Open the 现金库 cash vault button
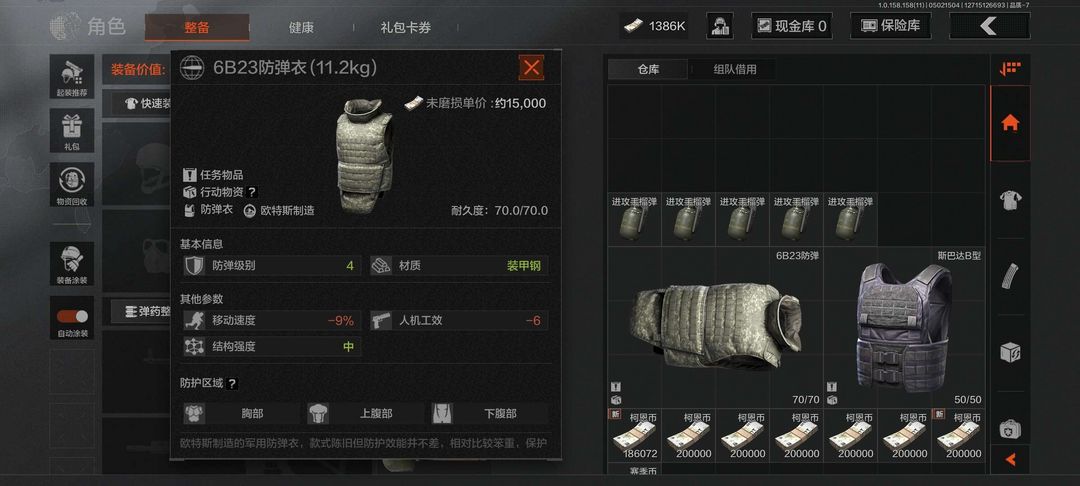The image size is (1080, 486). 791,26
